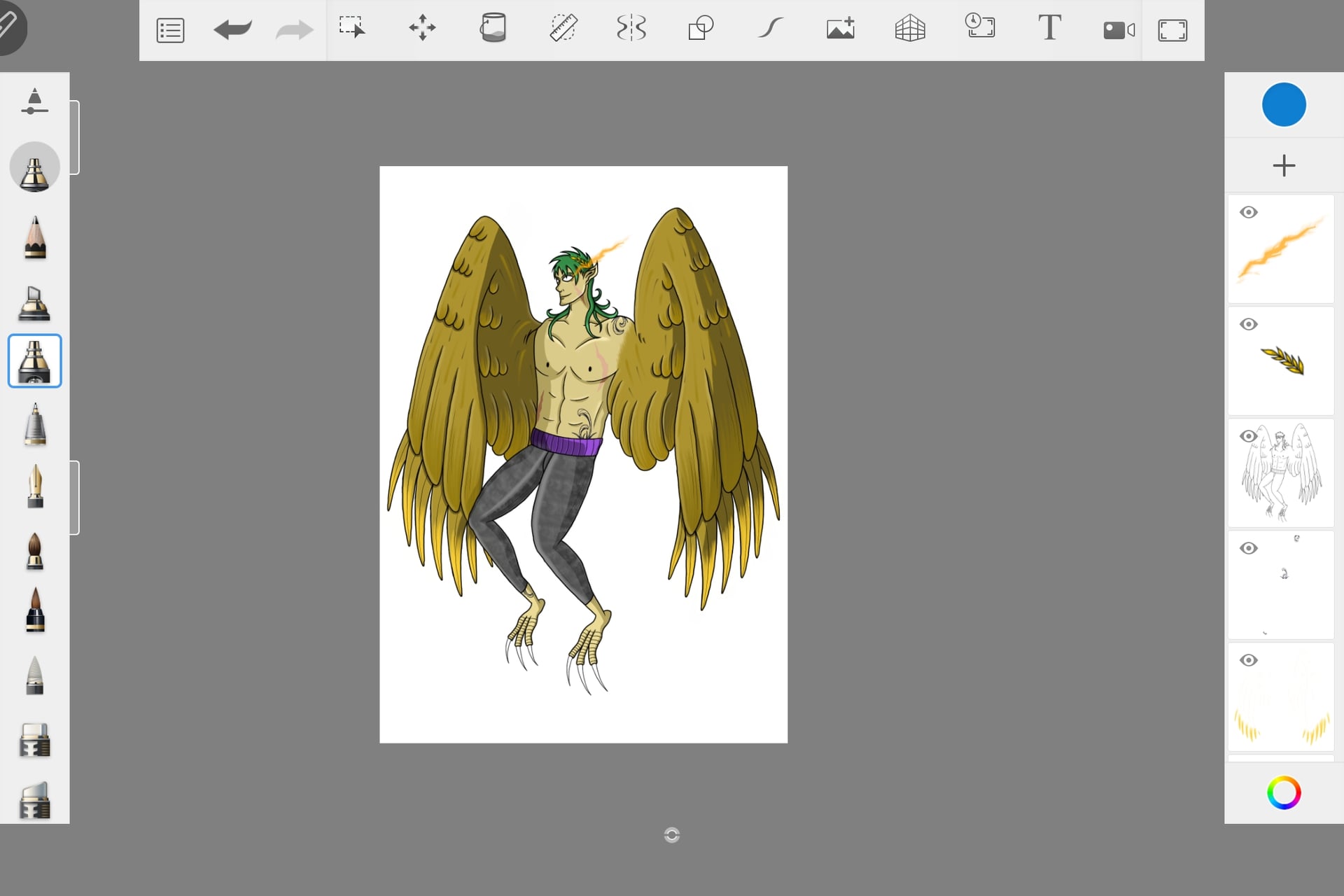1344x896 pixels.
Task: Toggle the Predictive Stroke tool
Action: (770, 28)
